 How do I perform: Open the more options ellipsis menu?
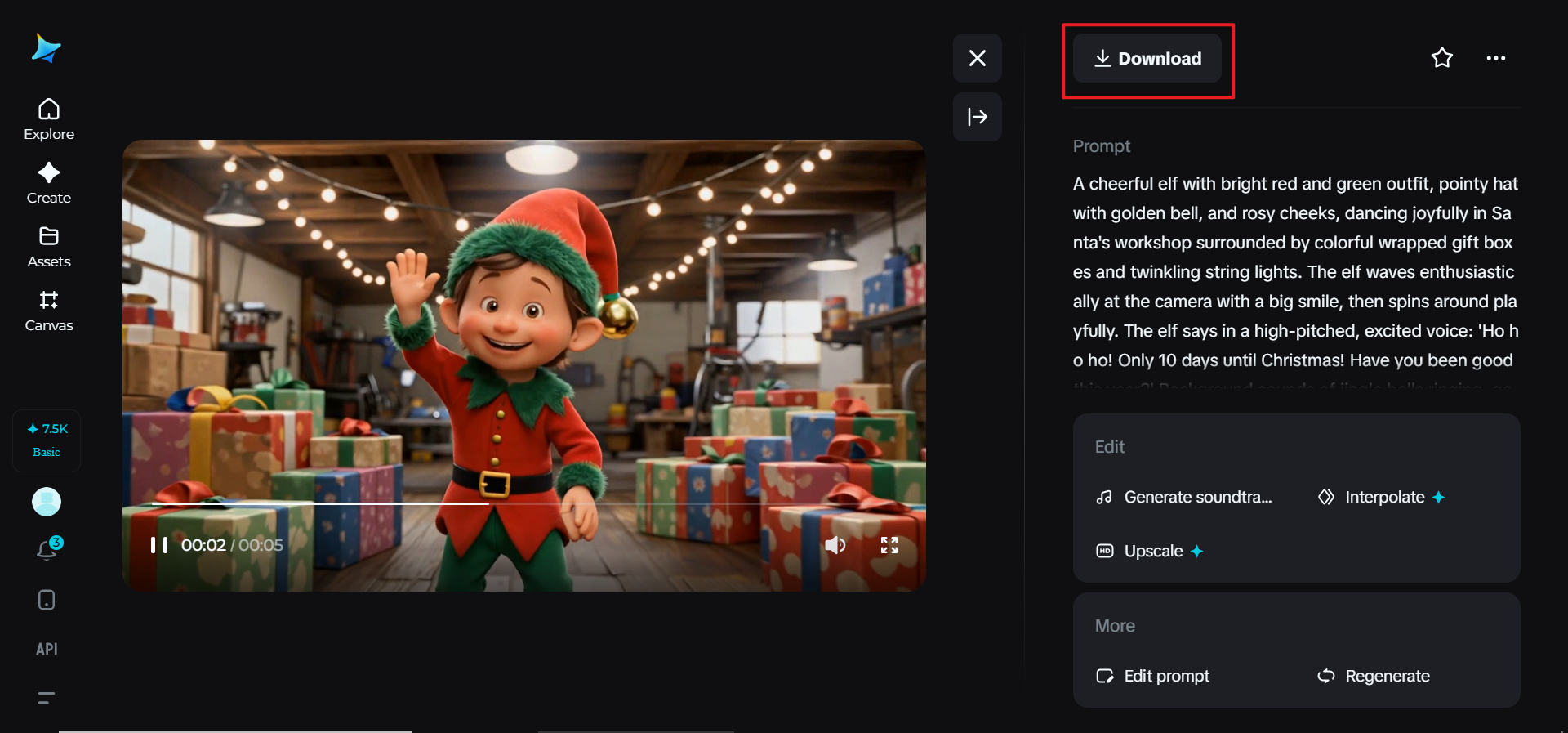coord(1496,58)
